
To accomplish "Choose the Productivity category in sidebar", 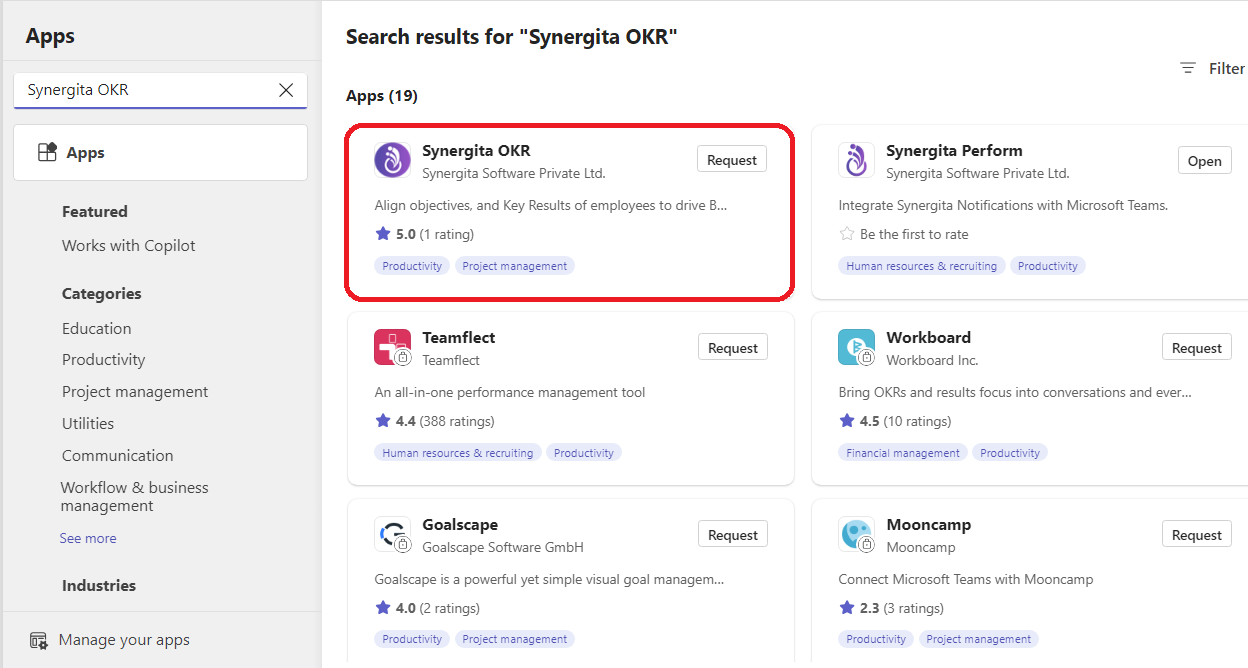I will [104, 360].
